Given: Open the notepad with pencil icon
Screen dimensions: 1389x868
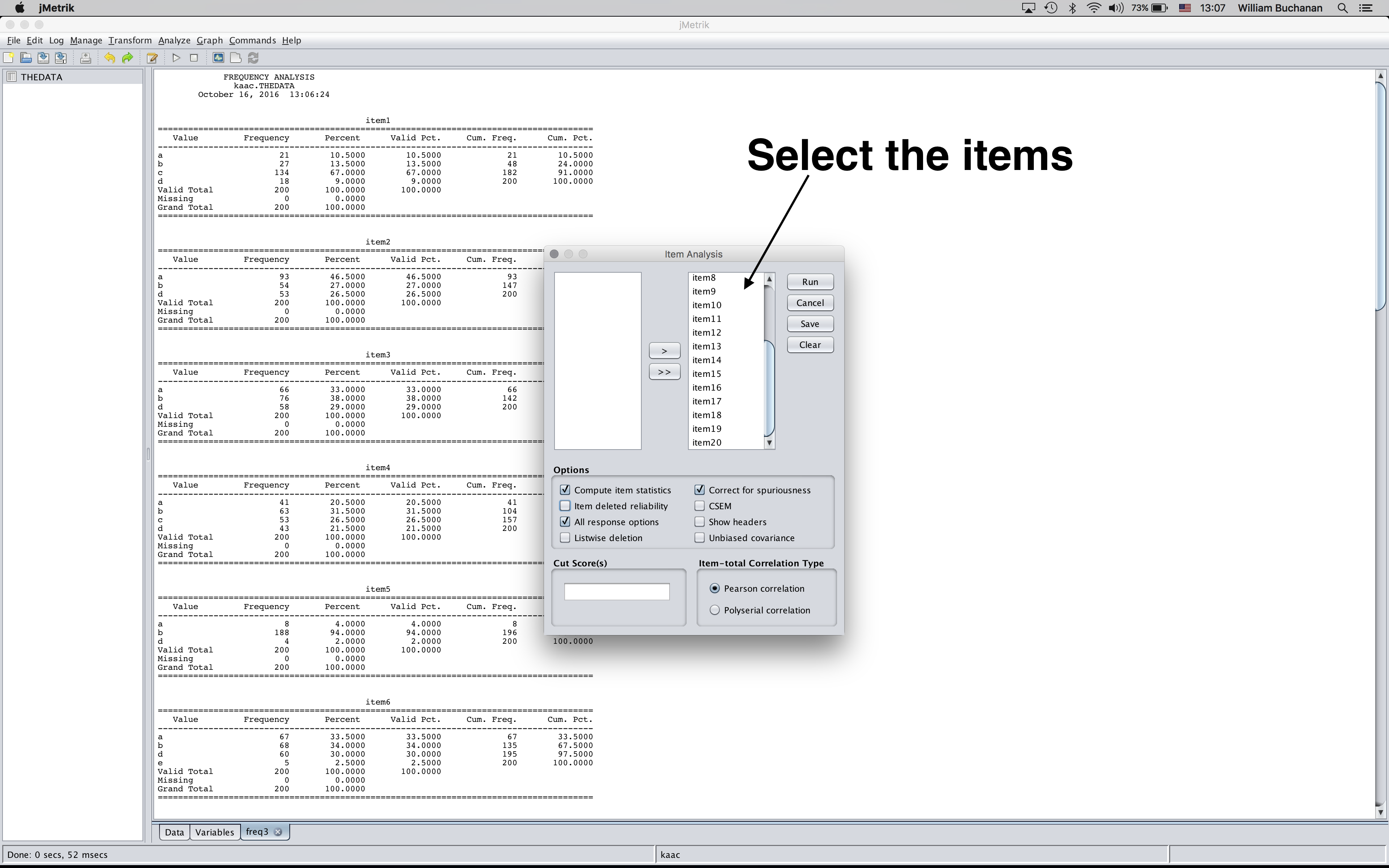Looking at the screenshot, I should pos(152,58).
